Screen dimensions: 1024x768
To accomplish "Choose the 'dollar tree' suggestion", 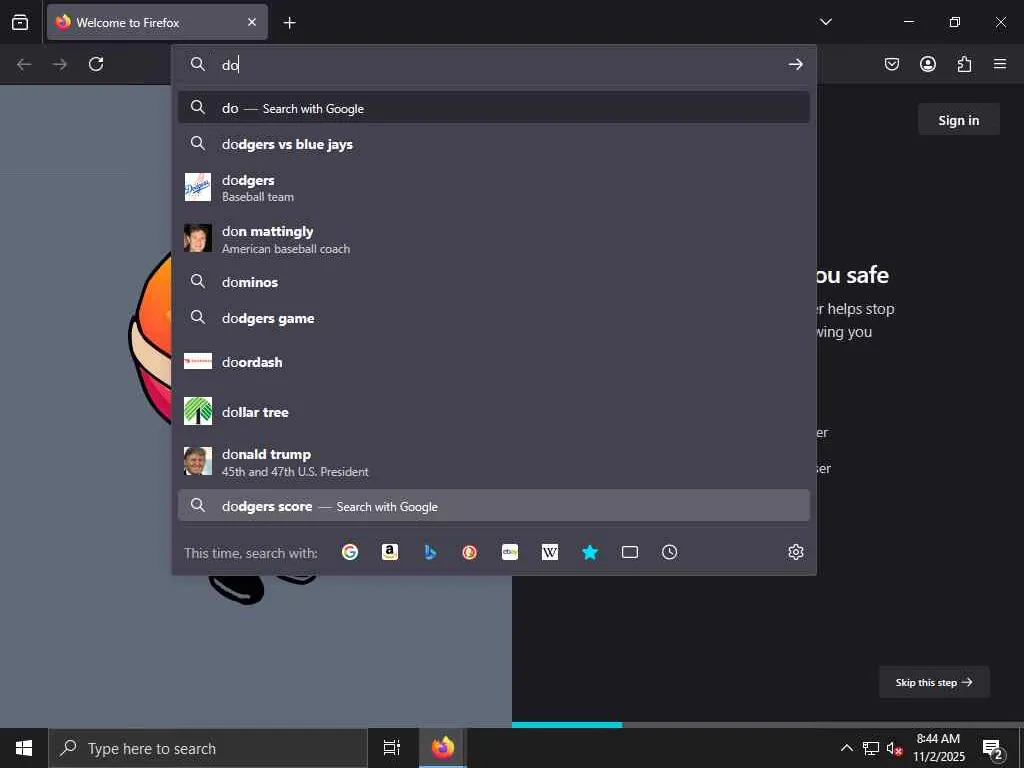I will (494, 411).
